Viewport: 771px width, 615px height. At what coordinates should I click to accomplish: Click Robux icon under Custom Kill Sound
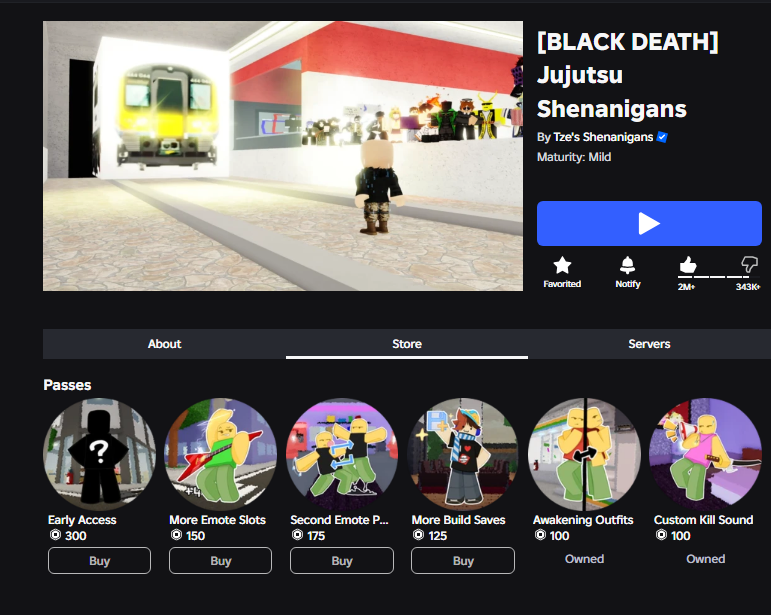661,535
